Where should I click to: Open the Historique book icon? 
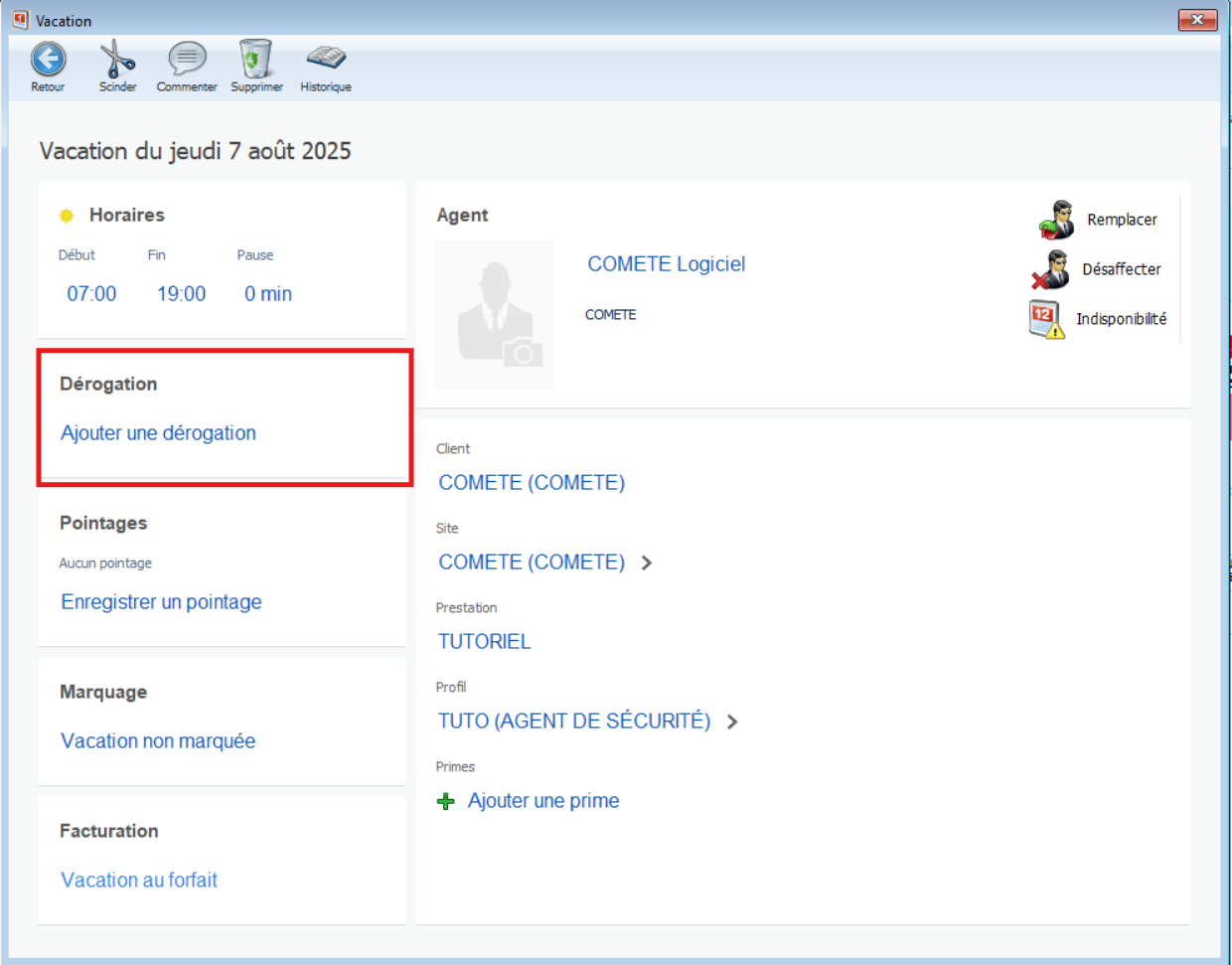click(326, 59)
